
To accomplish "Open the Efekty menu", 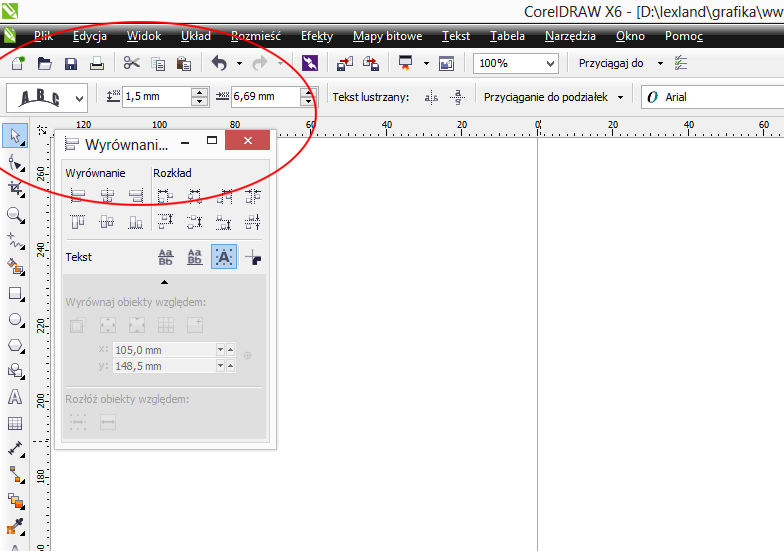I will (x=317, y=36).
